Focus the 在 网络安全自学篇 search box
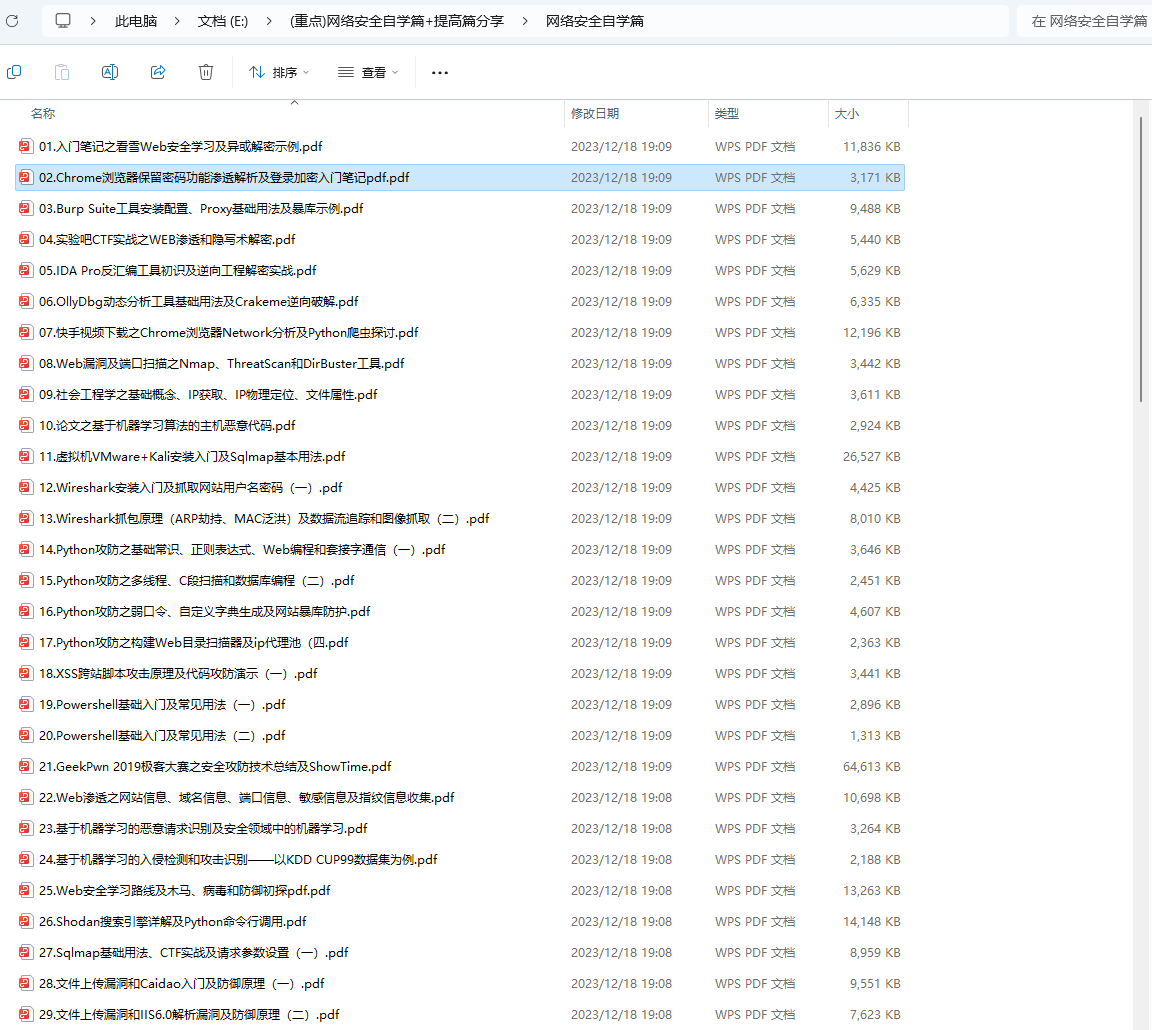This screenshot has height=1030, width=1152. click(1084, 21)
